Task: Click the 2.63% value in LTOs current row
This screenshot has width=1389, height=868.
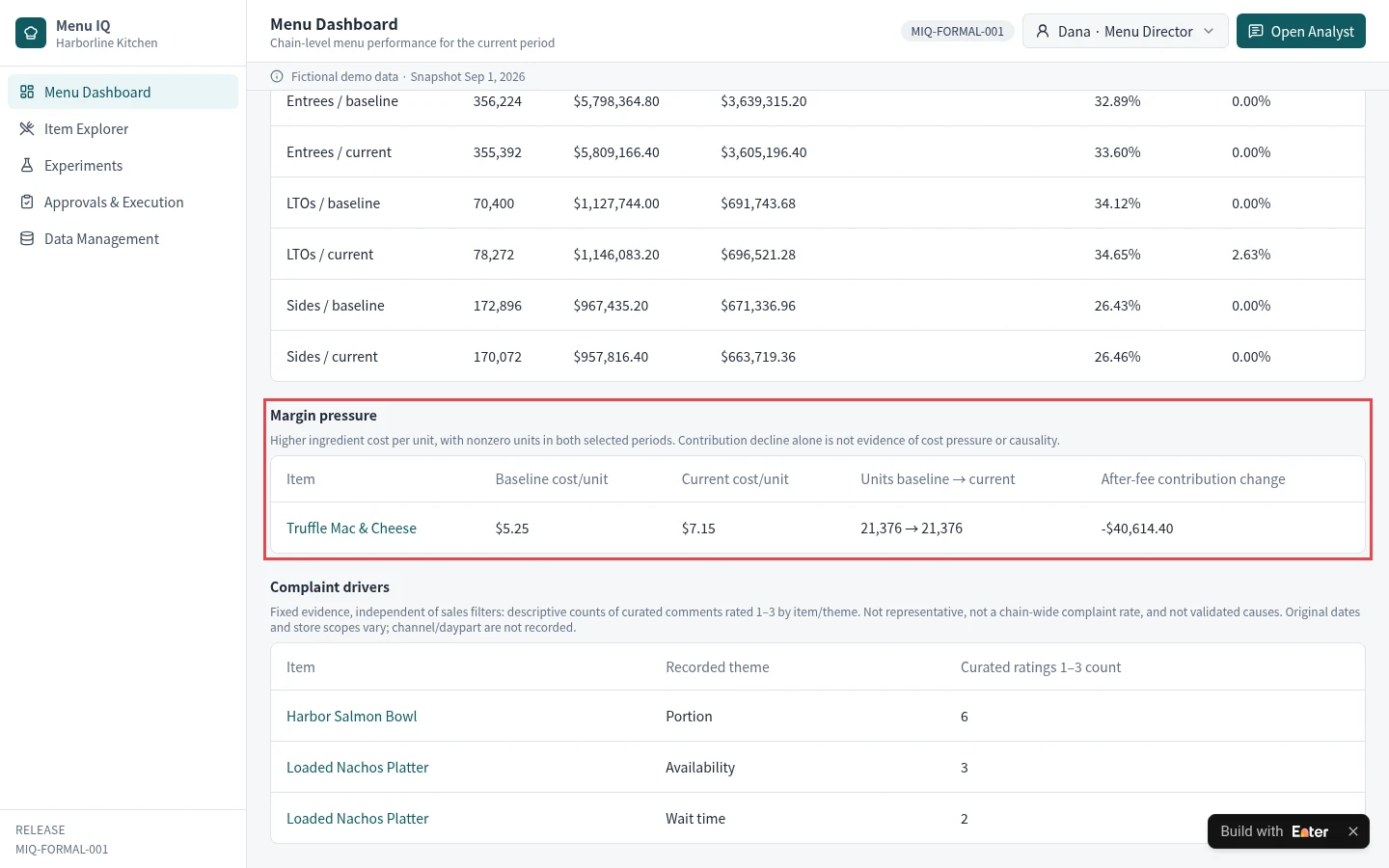Action: point(1251,255)
